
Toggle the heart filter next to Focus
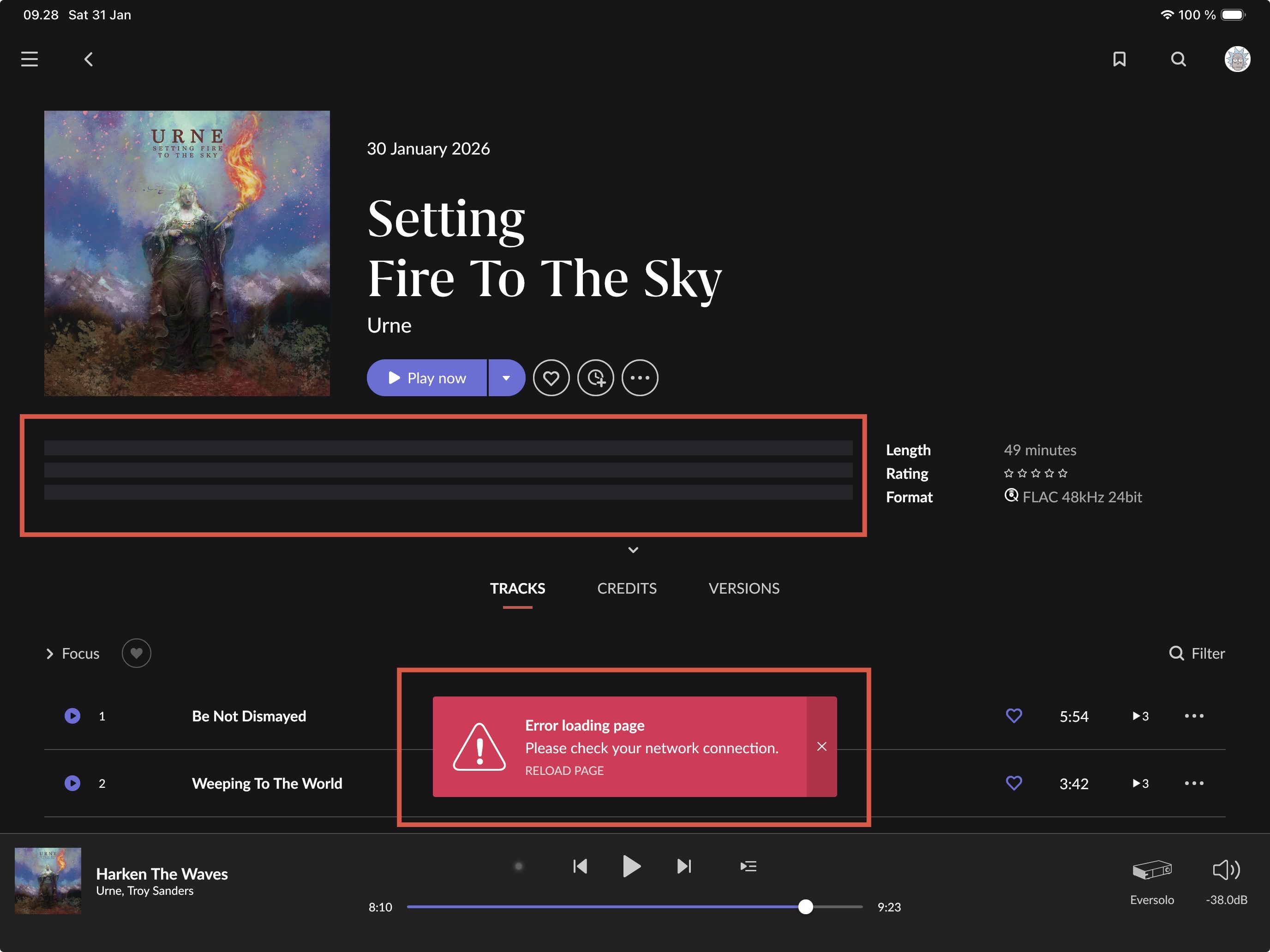pyautogui.click(x=136, y=653)
